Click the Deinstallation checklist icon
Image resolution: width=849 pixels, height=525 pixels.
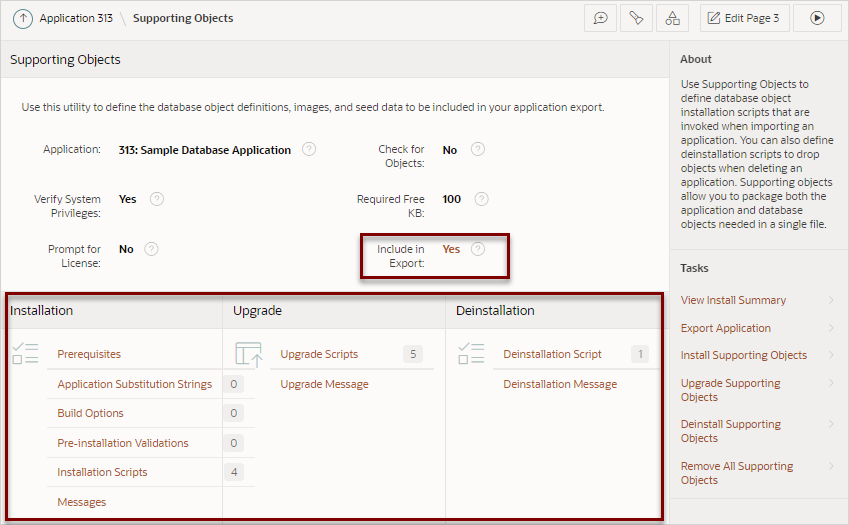point(471,353)
